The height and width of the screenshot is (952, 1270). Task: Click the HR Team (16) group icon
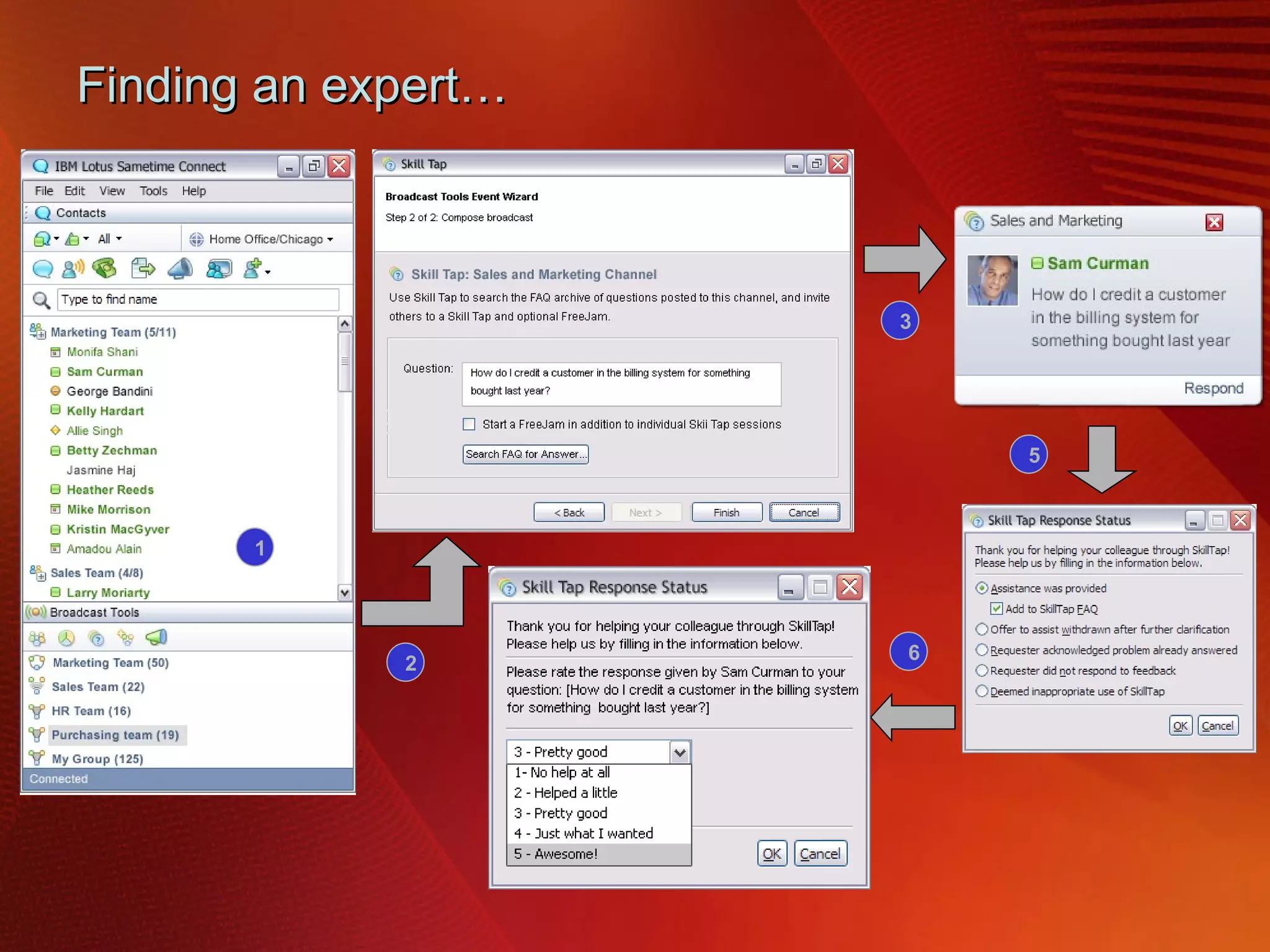click(x=37, y=710)
